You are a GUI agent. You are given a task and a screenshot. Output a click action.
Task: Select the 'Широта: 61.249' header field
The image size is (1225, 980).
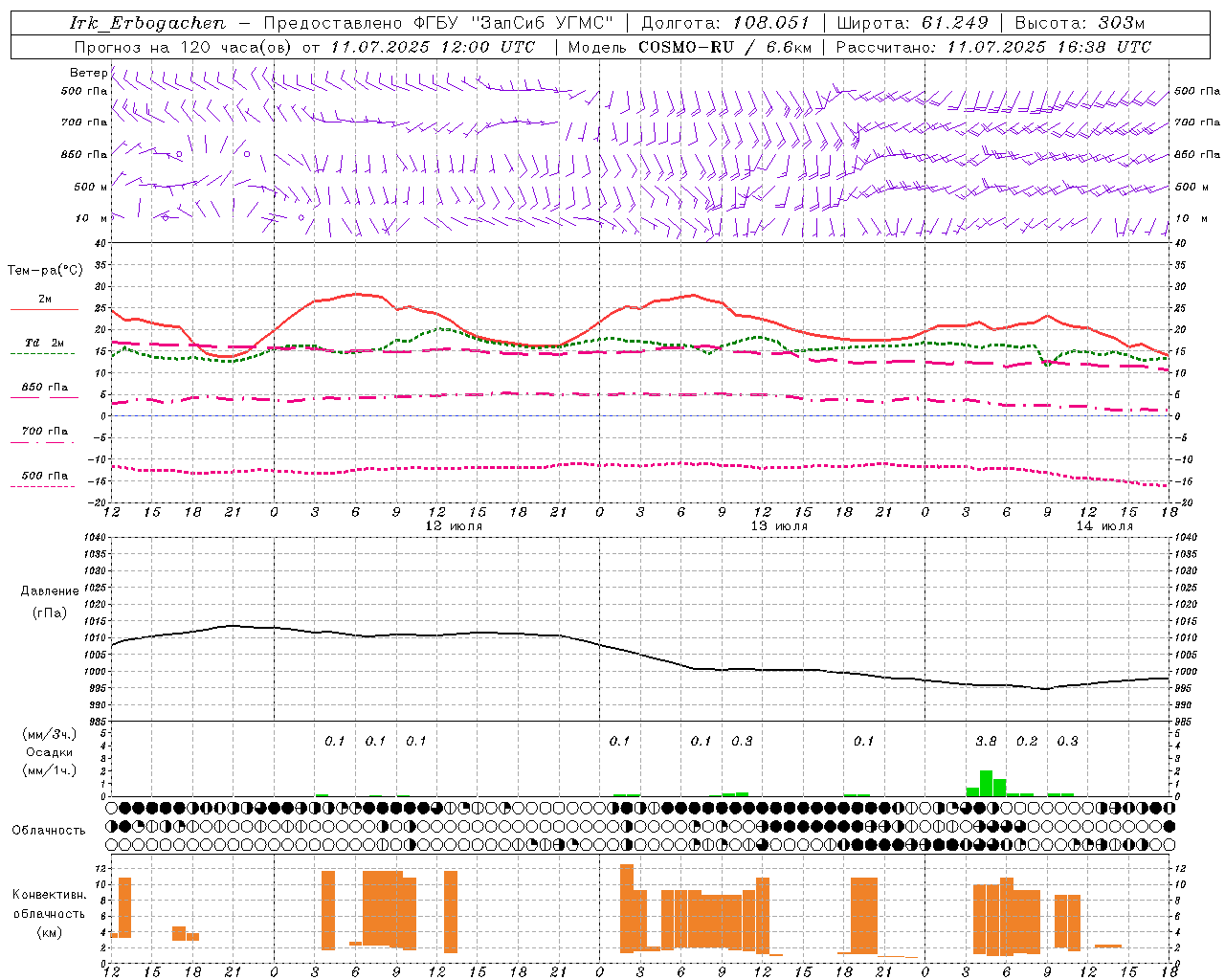pyautogui.click(x=915, y=23)
